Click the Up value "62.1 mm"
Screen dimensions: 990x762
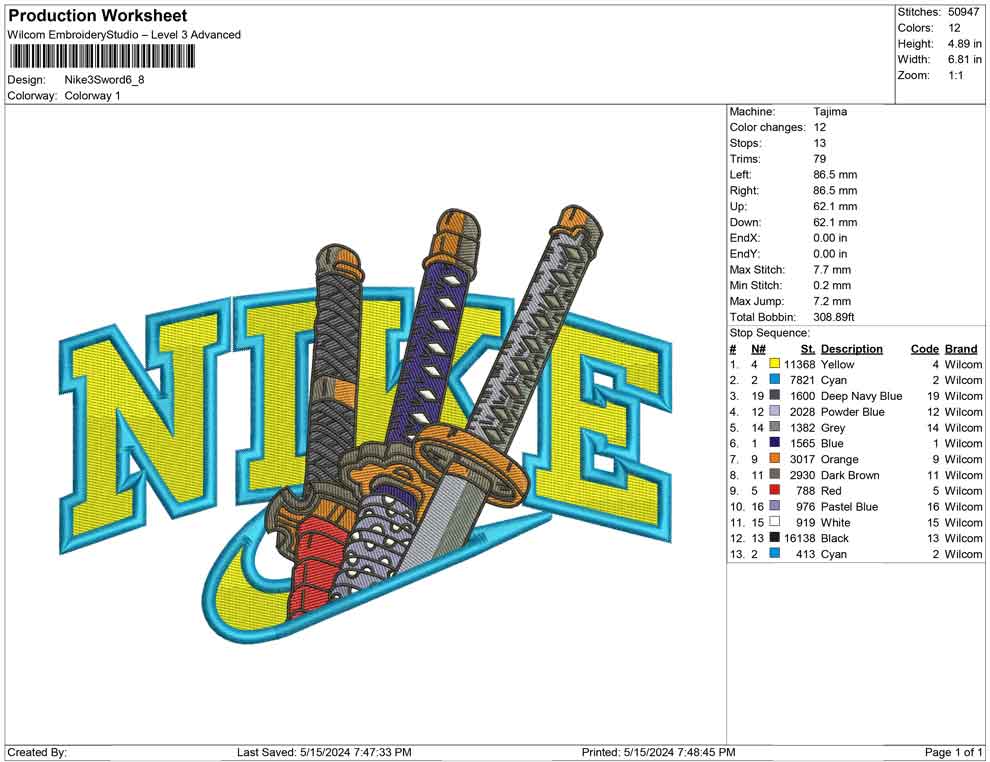click(x=835, y=206)
